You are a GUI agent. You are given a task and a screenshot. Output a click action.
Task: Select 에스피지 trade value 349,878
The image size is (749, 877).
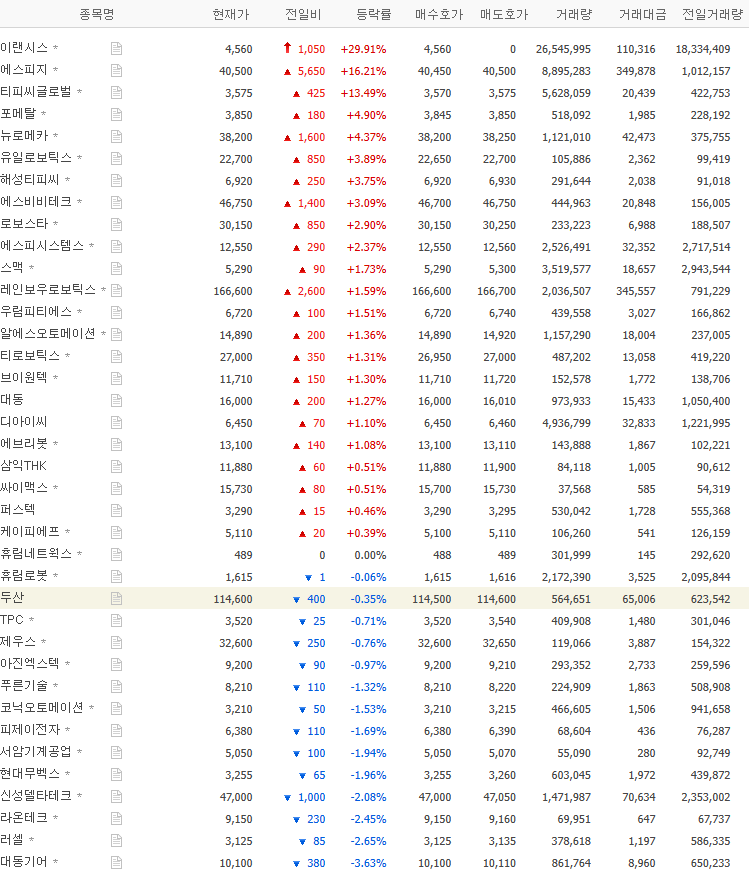tap(635, 71)
